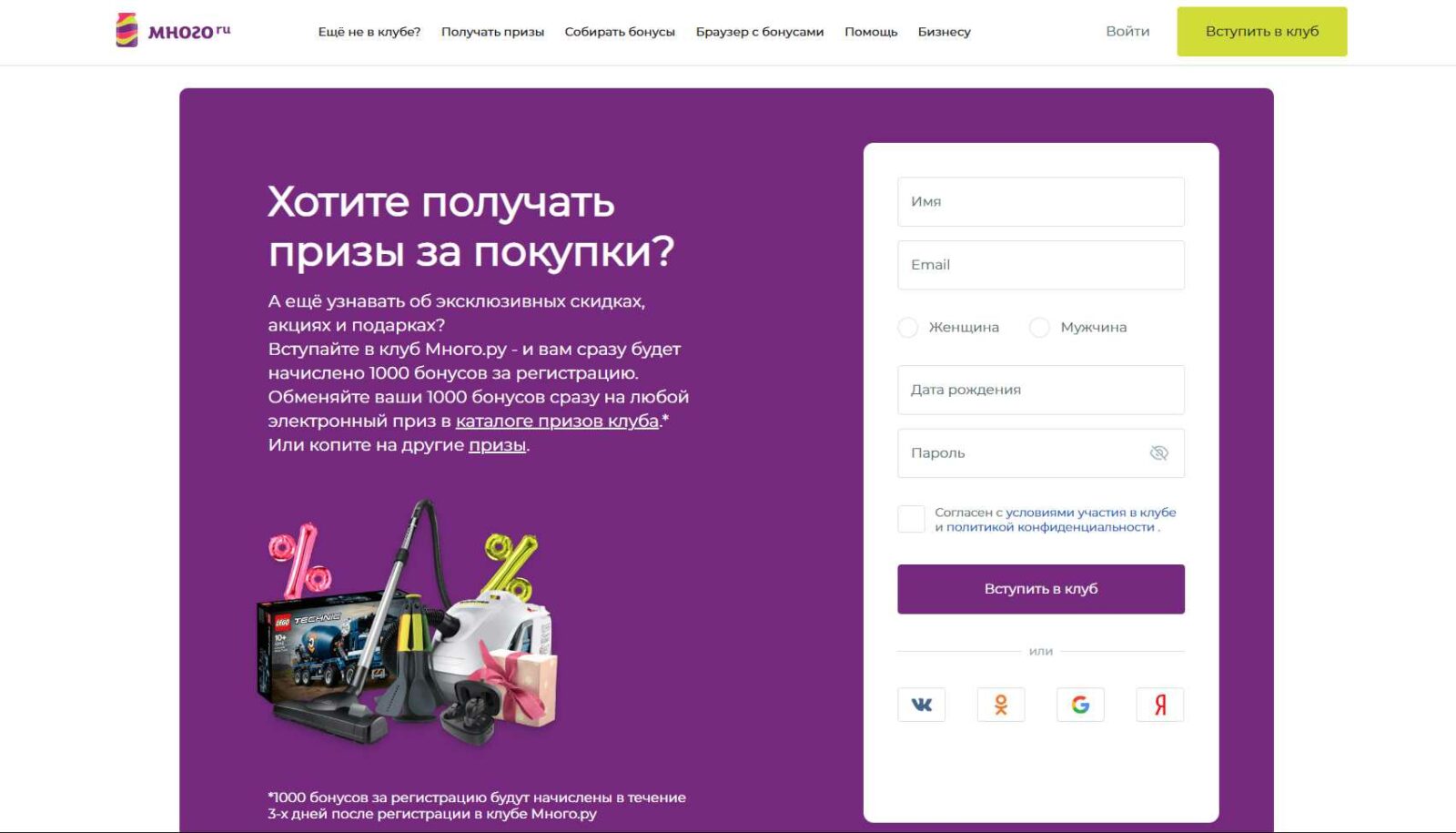Viewport: 1456px width, 833px height.
Task: Focus the Email input field
Action: (x=1041, y=265)
